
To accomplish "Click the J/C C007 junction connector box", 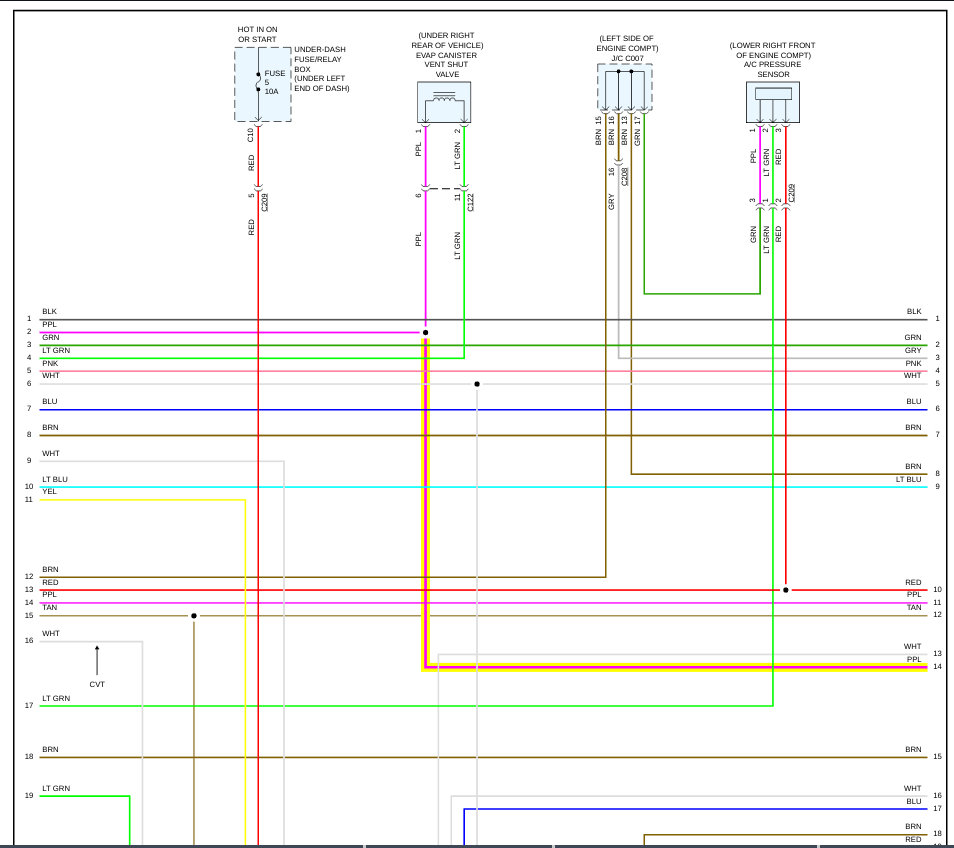I will [x=625, y=88].
